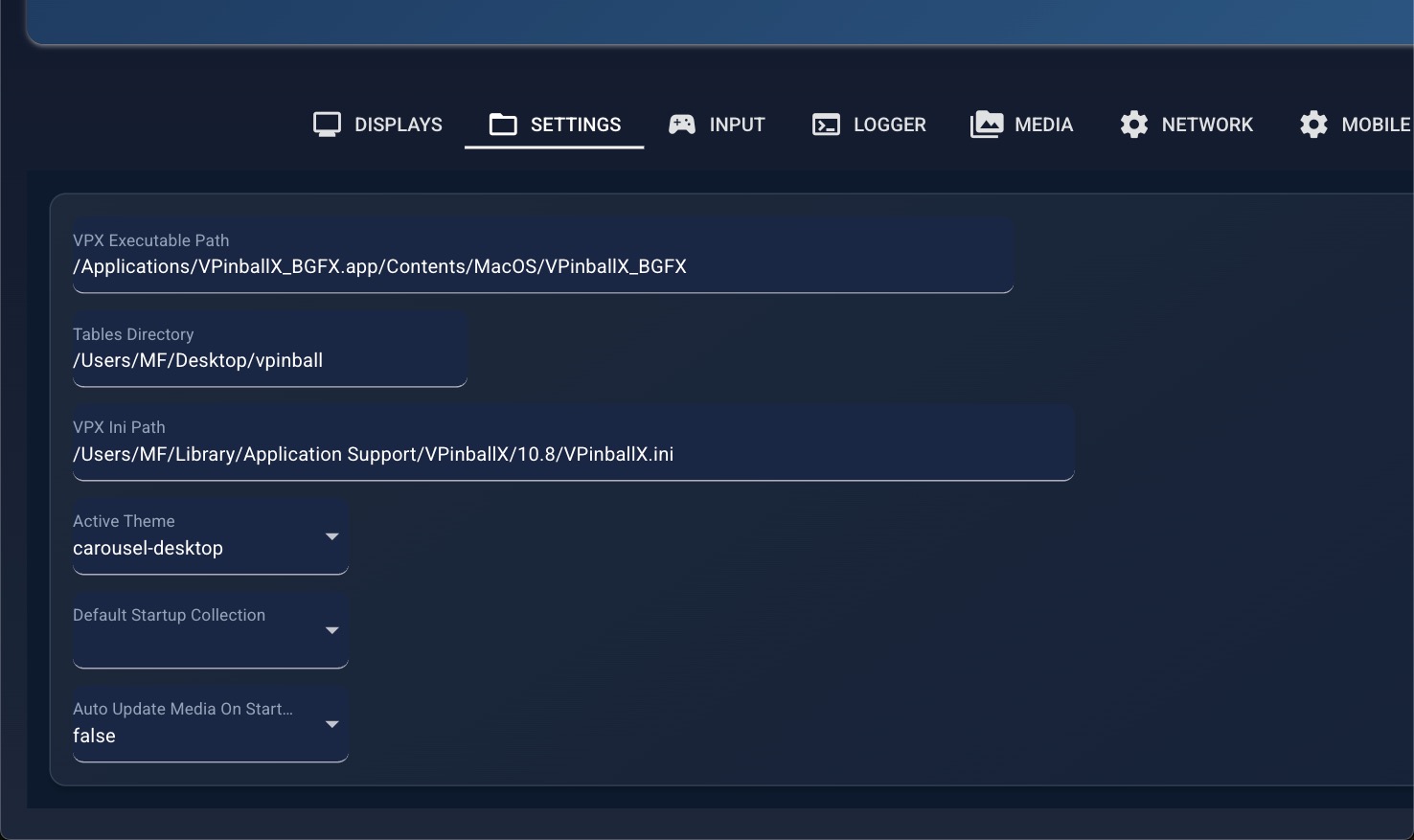Viewport: 1414px width, 840px height.
Task: Select the false value under Auto Update Media
Action: point(94,736)
